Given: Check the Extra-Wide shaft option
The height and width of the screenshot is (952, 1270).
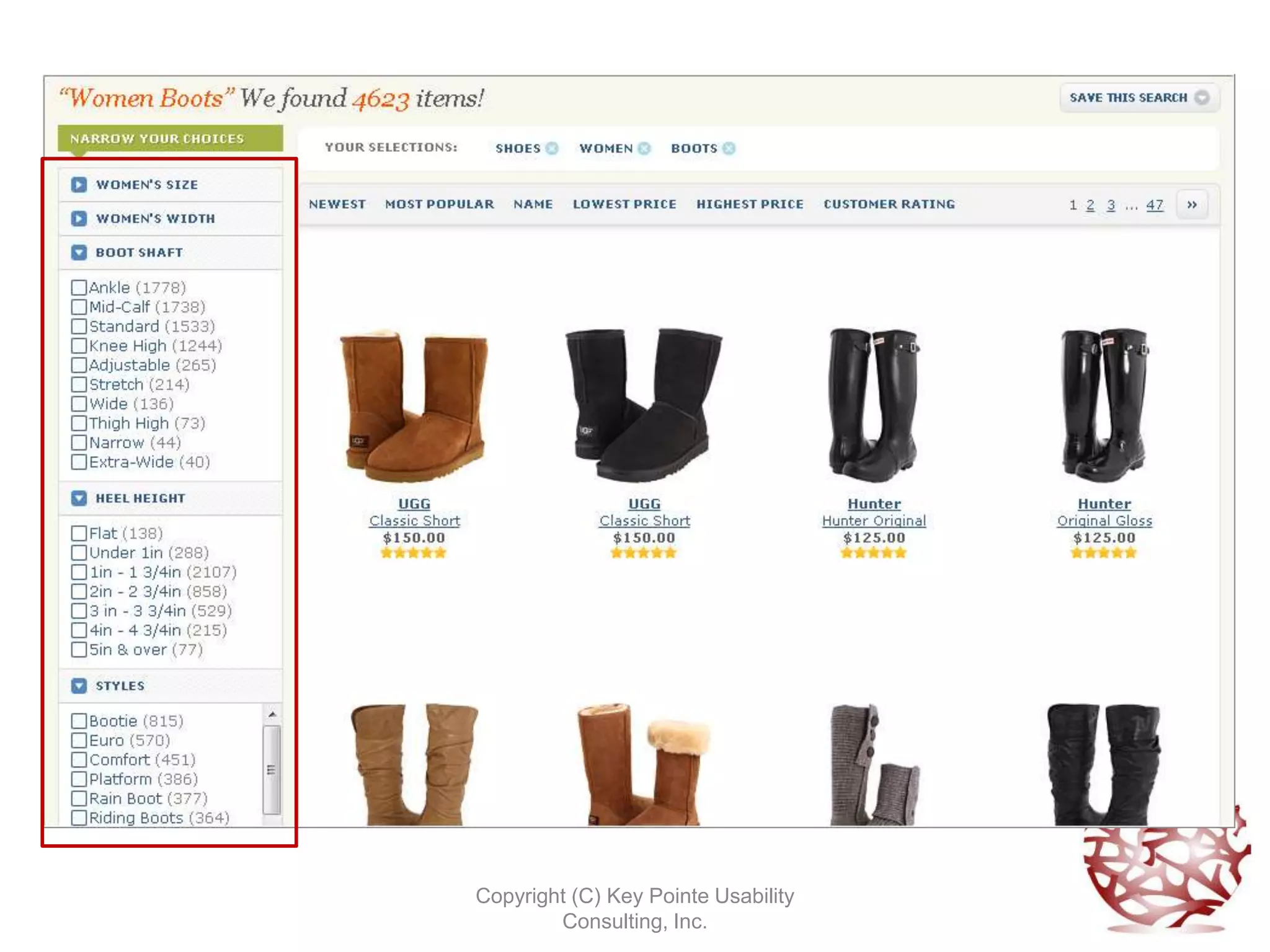Looking at the screenshot, I should (79, 462).
